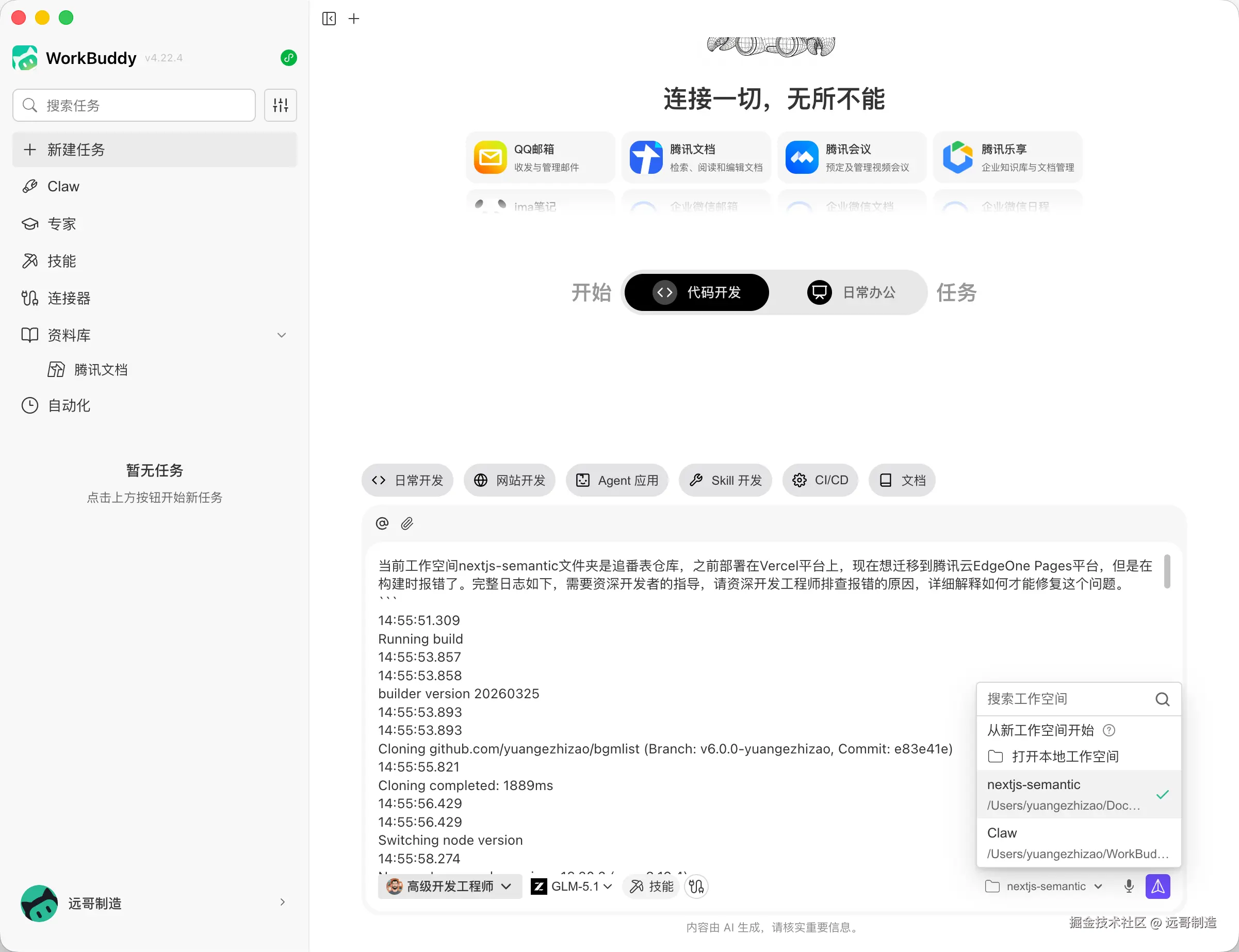Open 技能 in the sidebar

154,260
